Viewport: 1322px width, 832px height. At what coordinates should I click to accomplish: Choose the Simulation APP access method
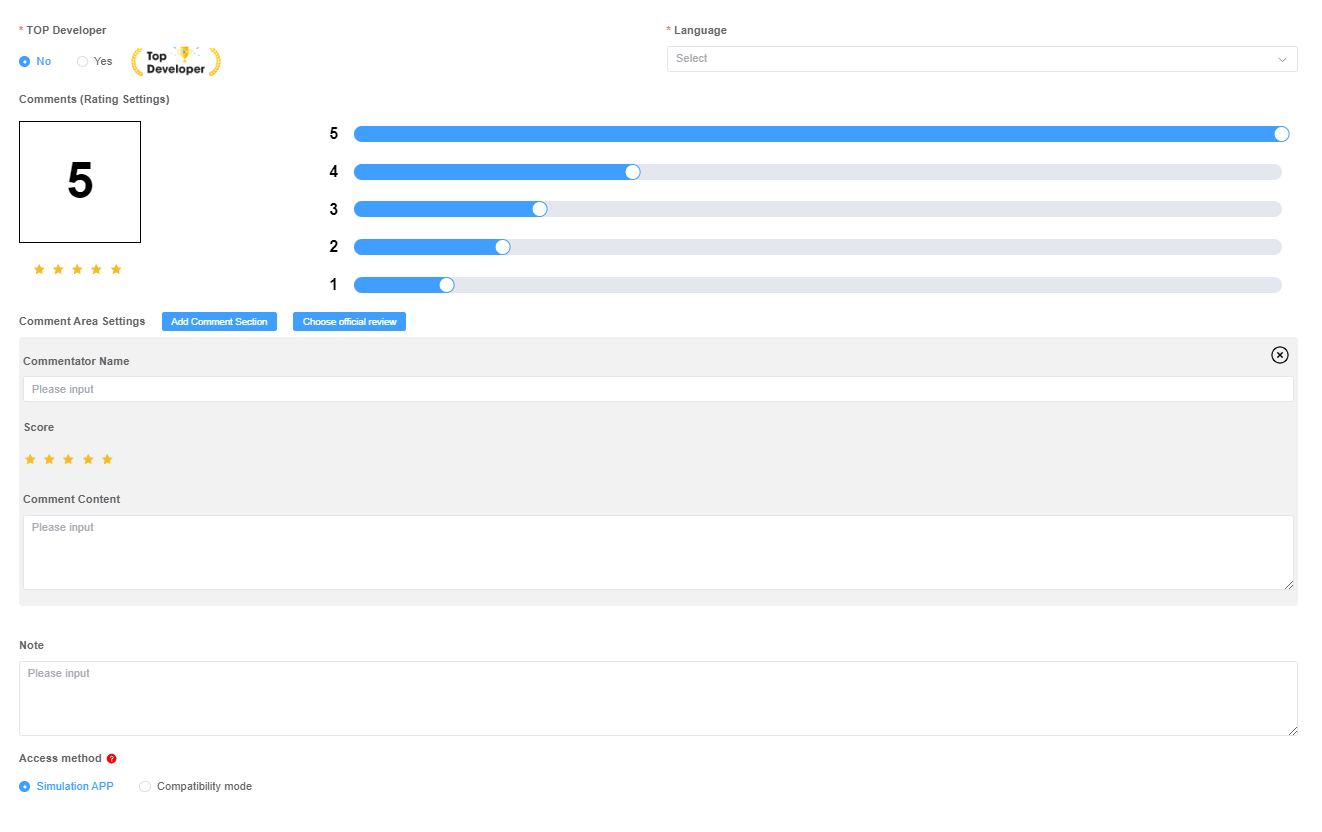pyautogui.click(x=66, y=786)
